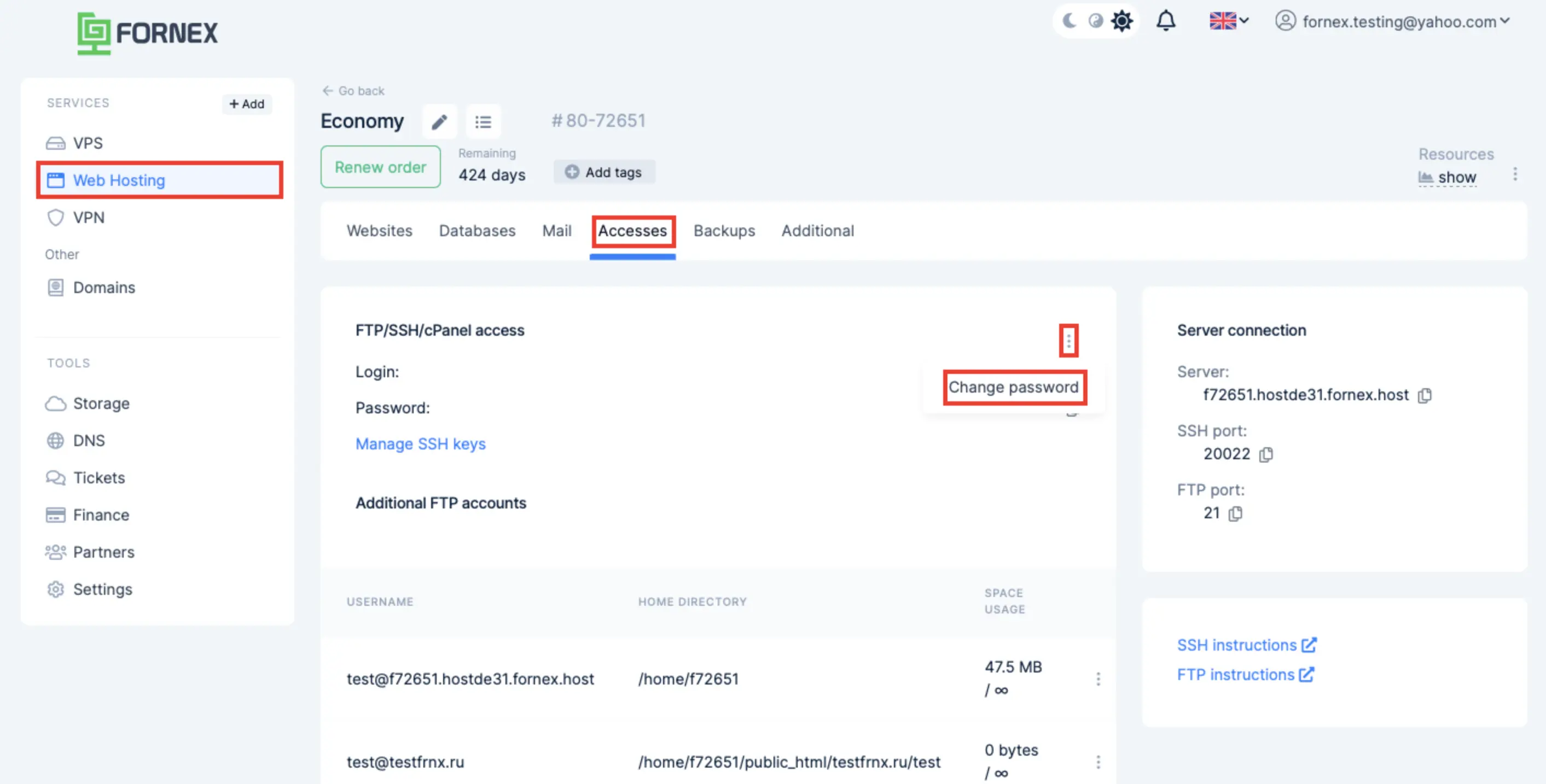This screenshot has height=784, width=1546.
Task: Click order number #80-72651
Action: pyautogui.click(x=598, y=121)
